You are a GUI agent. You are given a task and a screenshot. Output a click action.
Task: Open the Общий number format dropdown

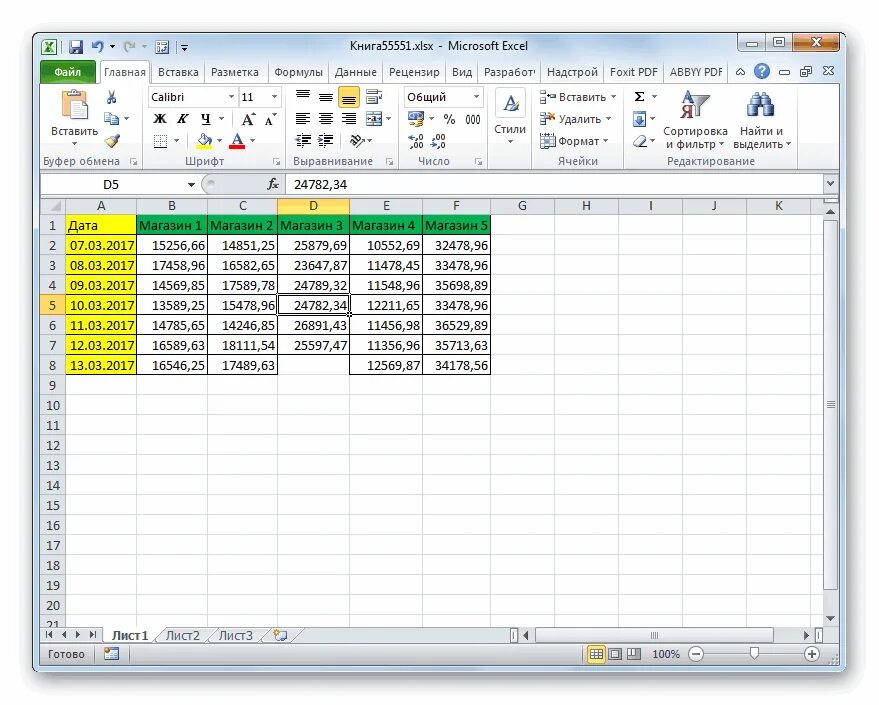pyautogui.click(x=476, y=97)
